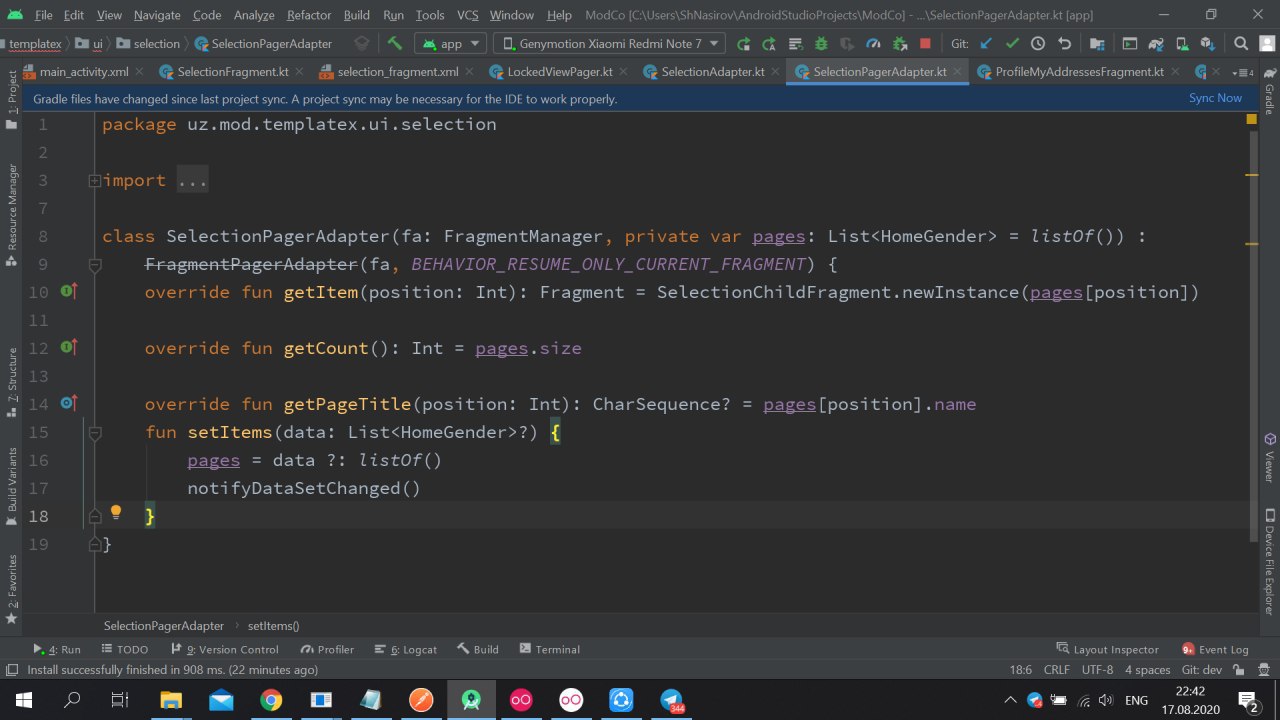Open the VCS menu
The width and height of the screenshot is (1280, 720).
467,15
